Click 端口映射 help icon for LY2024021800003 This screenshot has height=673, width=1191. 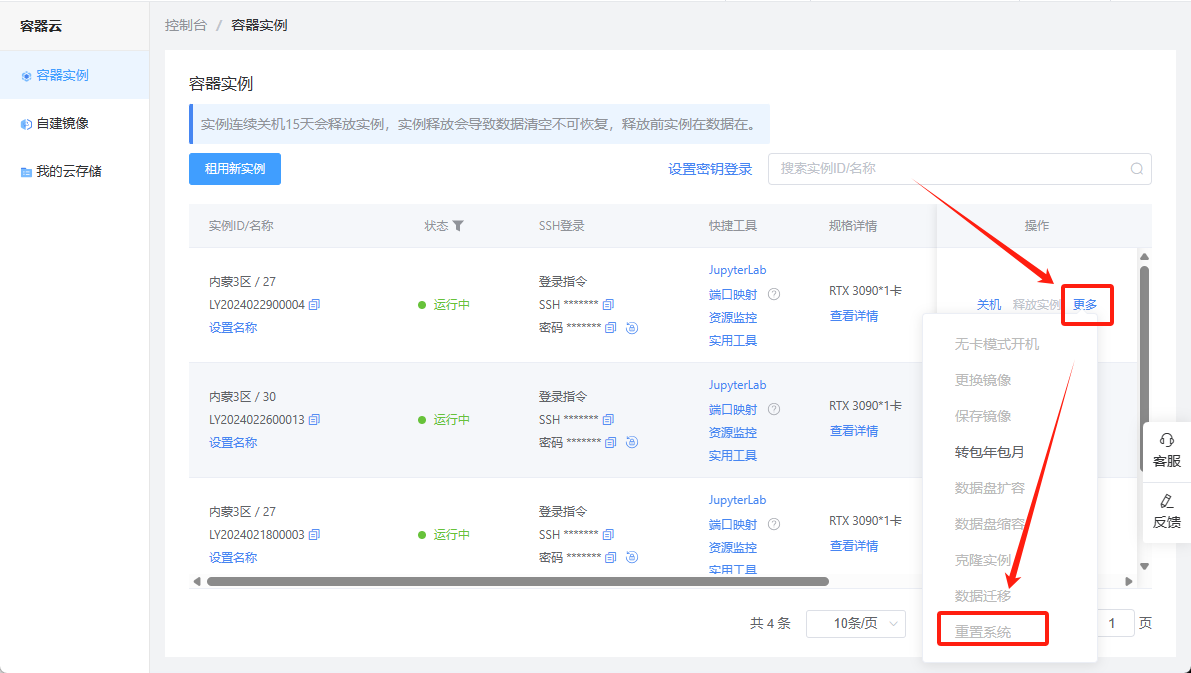click(774, 524)
